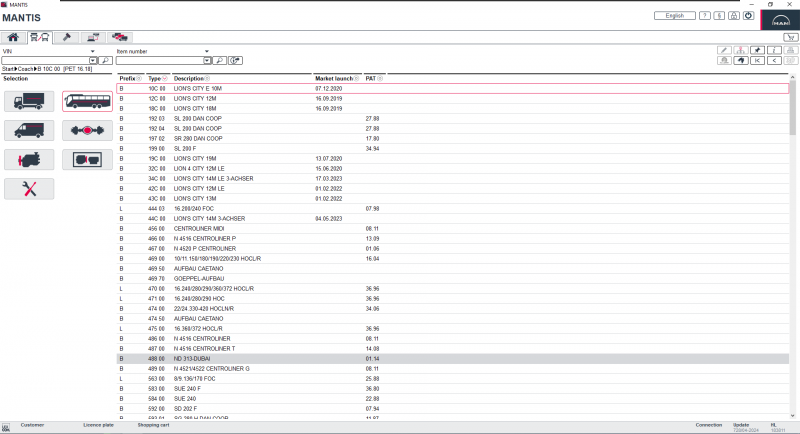Filter the Type column
This screenshot has width=800, height=434.
coord(164,79)
